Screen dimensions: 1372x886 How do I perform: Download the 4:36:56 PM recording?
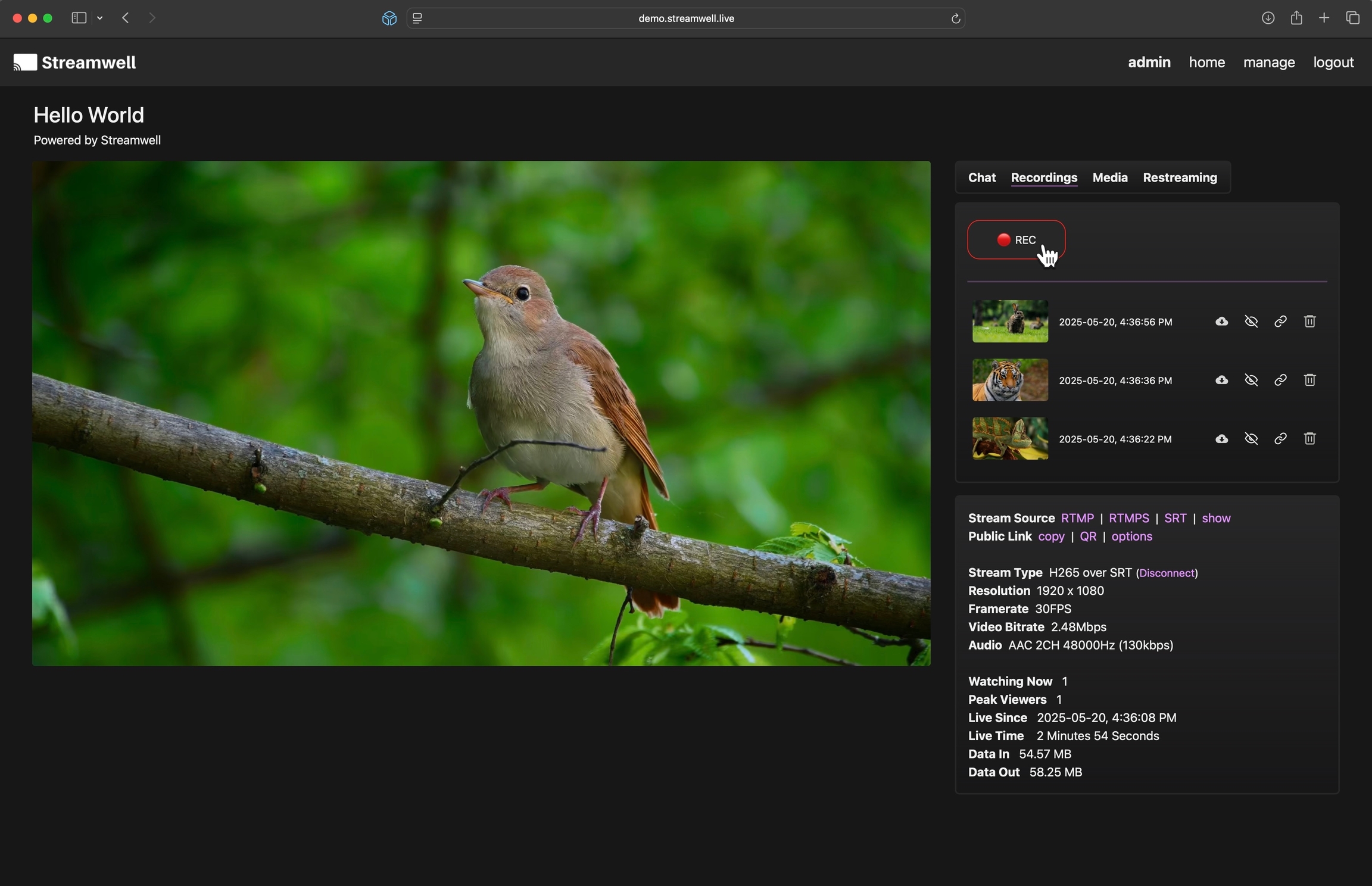point(1221,322)
